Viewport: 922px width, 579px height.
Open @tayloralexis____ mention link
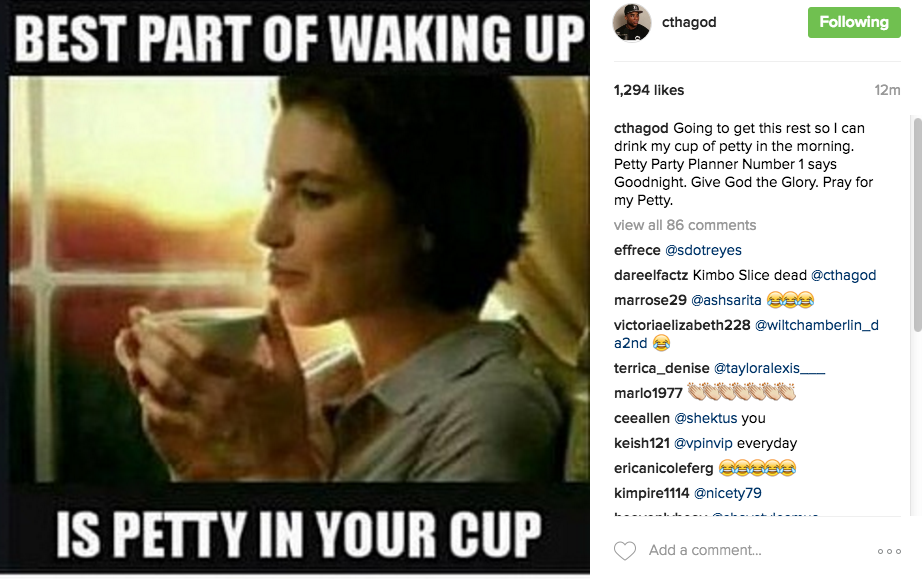[x=769, y=368]
